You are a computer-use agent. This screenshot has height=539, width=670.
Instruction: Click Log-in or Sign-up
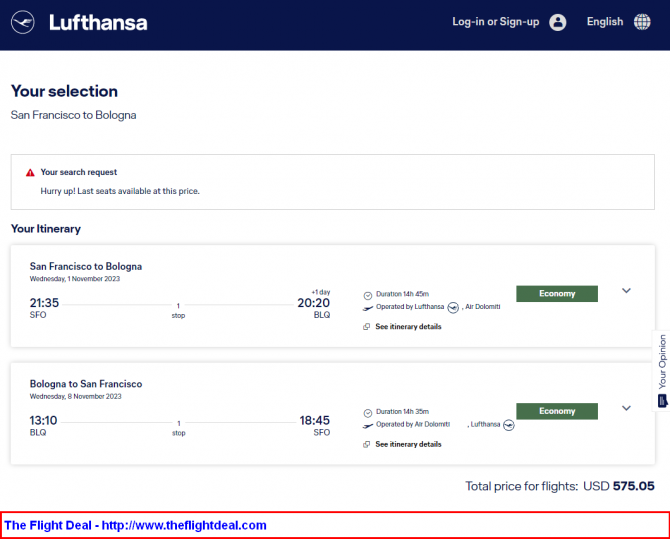click(496, 22)
